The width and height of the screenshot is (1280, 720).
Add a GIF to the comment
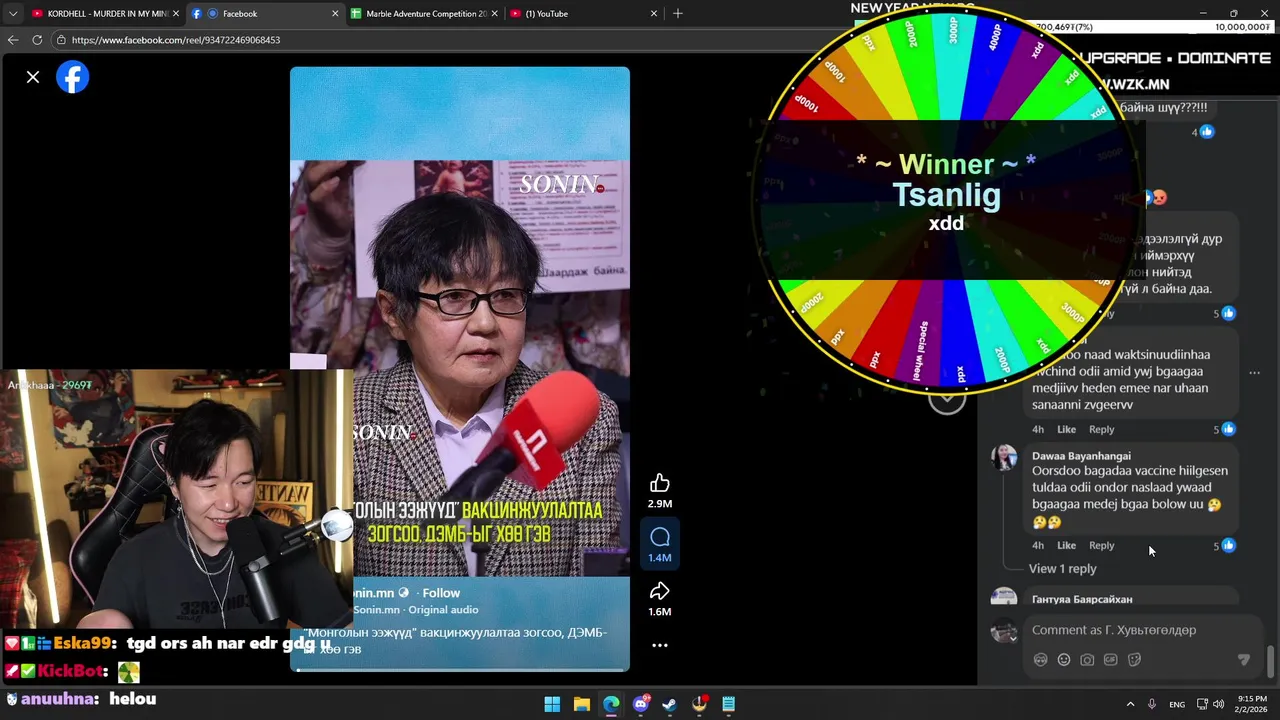tap(1111, 660)
